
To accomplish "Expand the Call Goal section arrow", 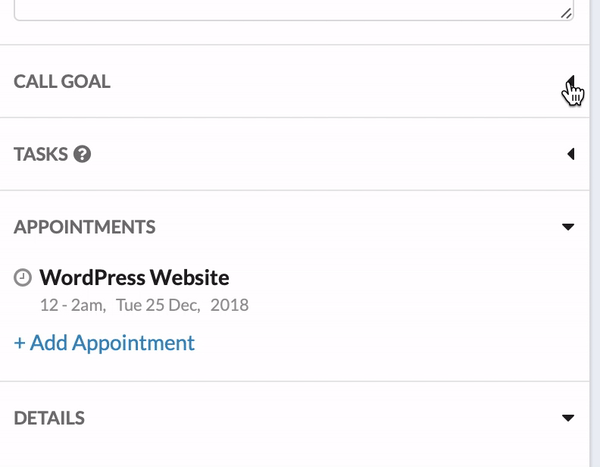I will [570, 82].
